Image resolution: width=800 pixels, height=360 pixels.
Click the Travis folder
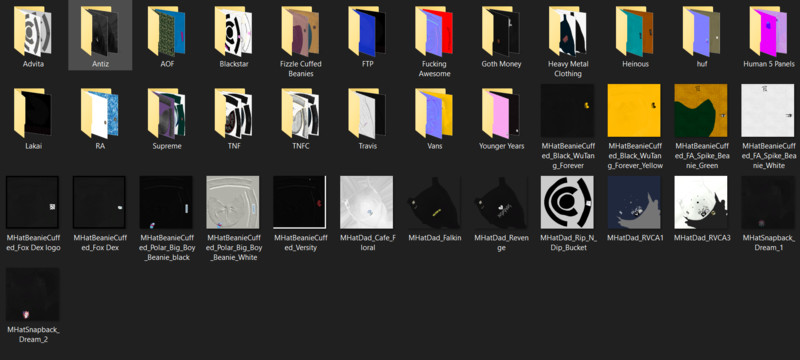(367, 113)
